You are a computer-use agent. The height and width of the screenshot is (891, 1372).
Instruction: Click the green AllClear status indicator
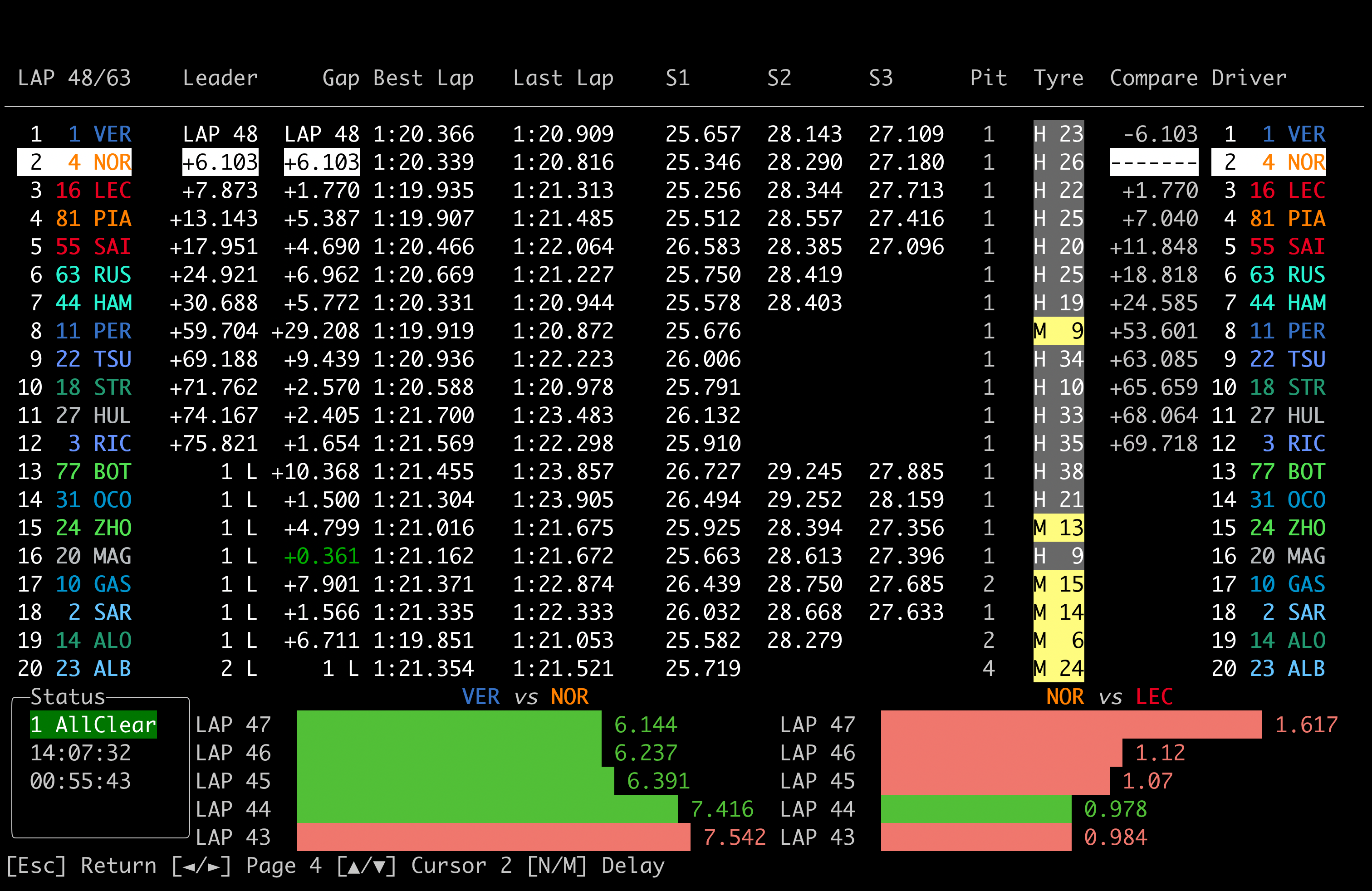[x=93, y=725]
